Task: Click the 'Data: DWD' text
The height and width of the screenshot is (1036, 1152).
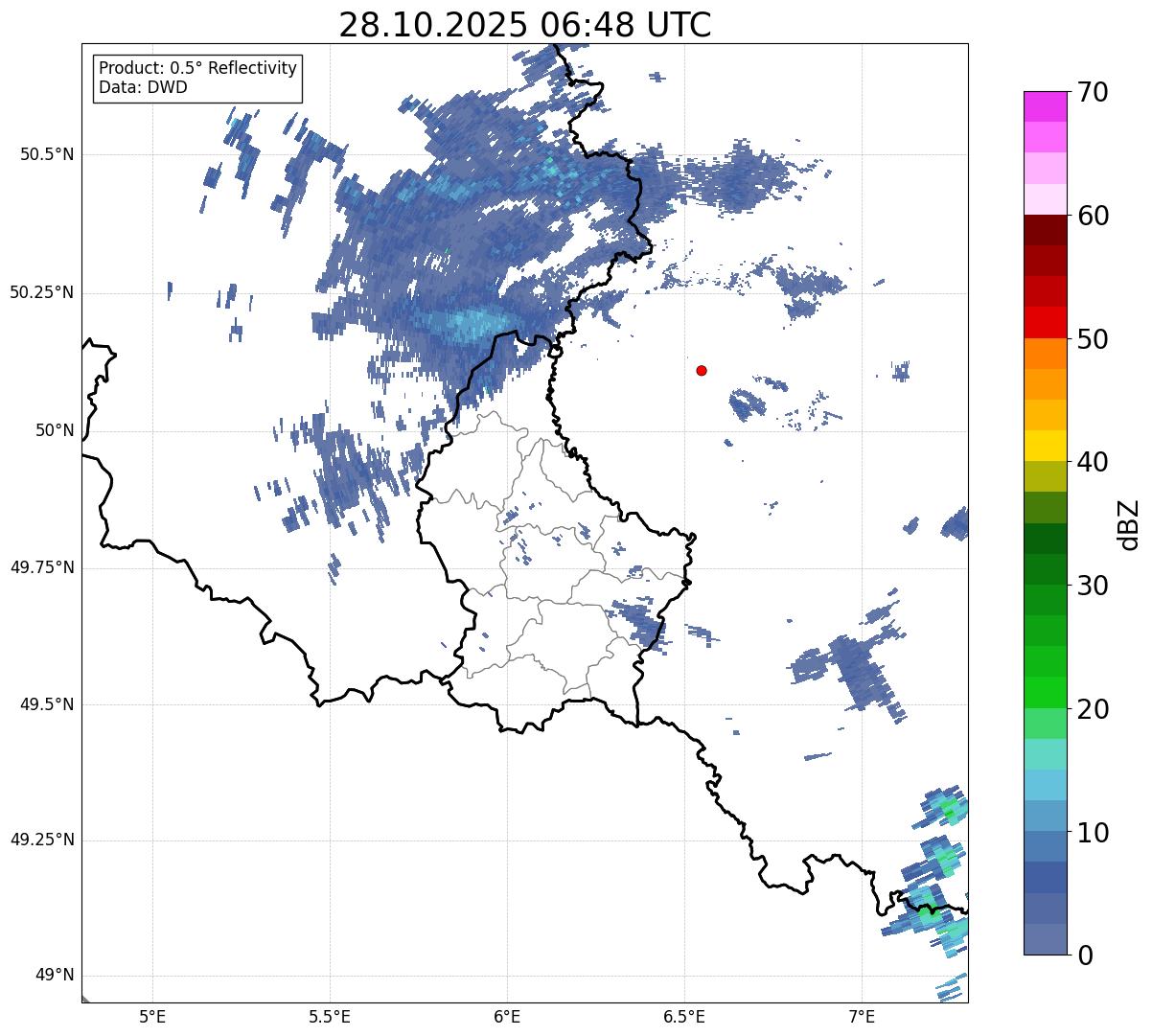Action: [143, 87]
